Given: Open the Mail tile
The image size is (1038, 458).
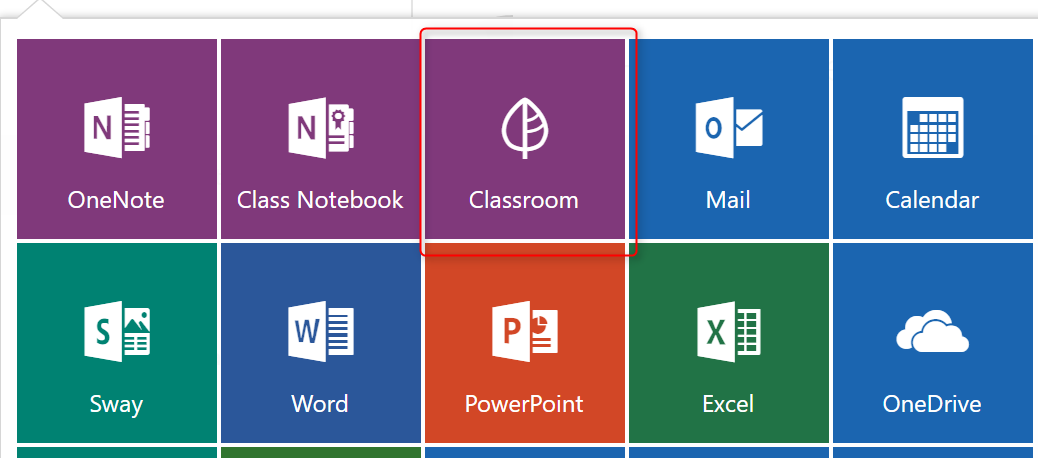Looking at the screenshot, I should coord(729,139).
